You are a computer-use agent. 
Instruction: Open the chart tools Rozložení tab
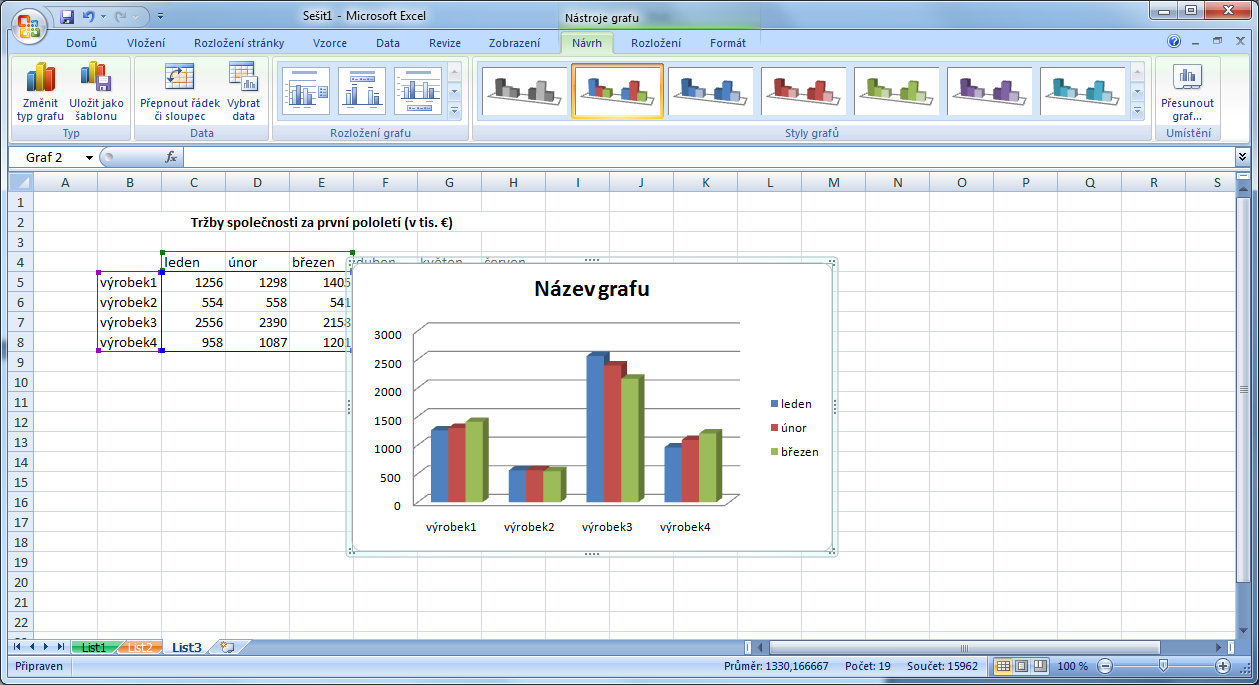pos(656,43)
